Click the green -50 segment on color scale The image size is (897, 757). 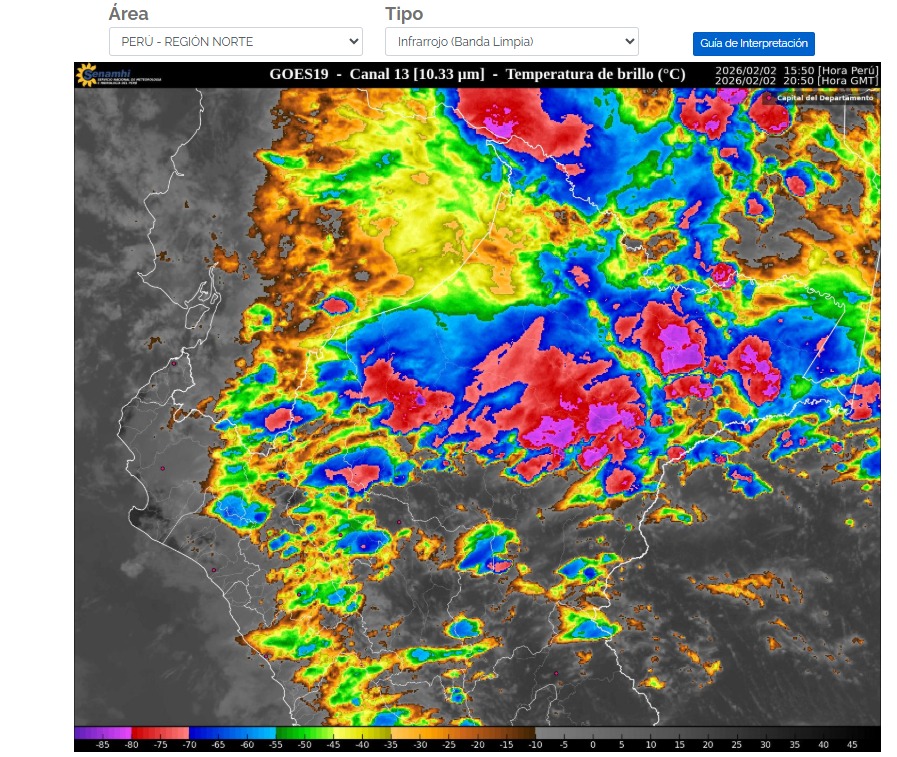(304, 733)
